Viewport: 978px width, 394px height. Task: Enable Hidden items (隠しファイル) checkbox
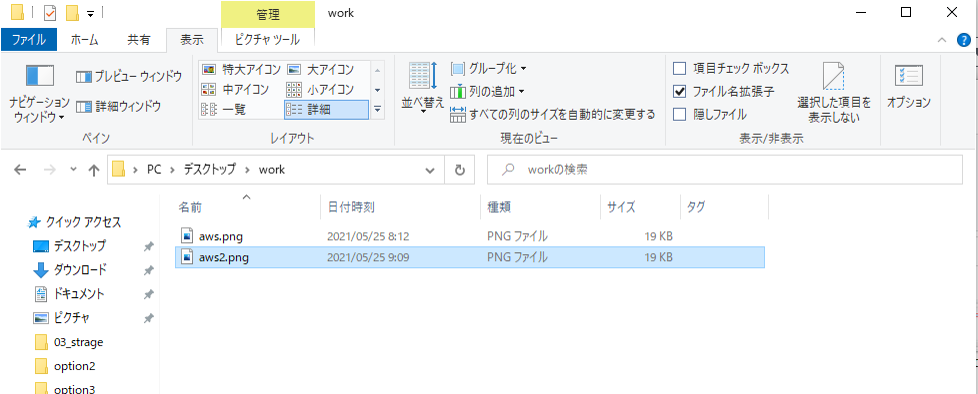[710, 115]
